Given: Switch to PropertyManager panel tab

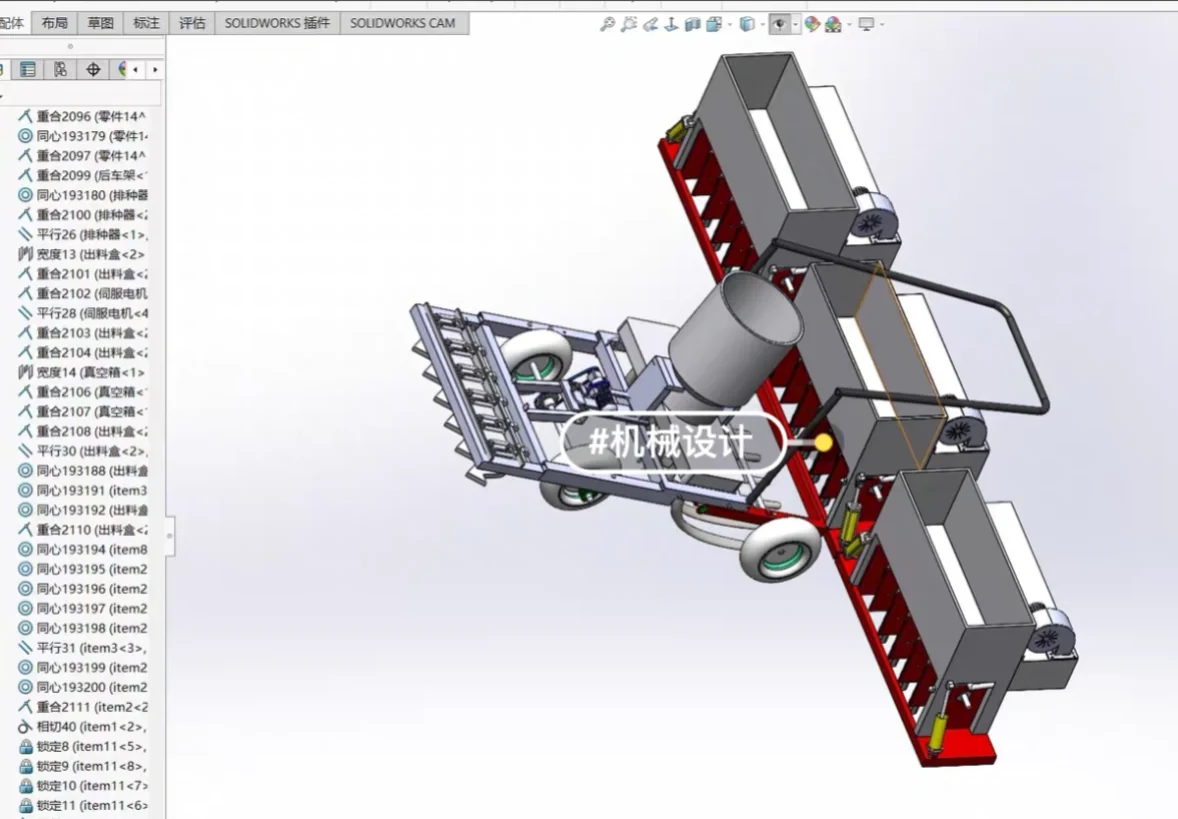Looking at the screenshot, I should 28,70.
